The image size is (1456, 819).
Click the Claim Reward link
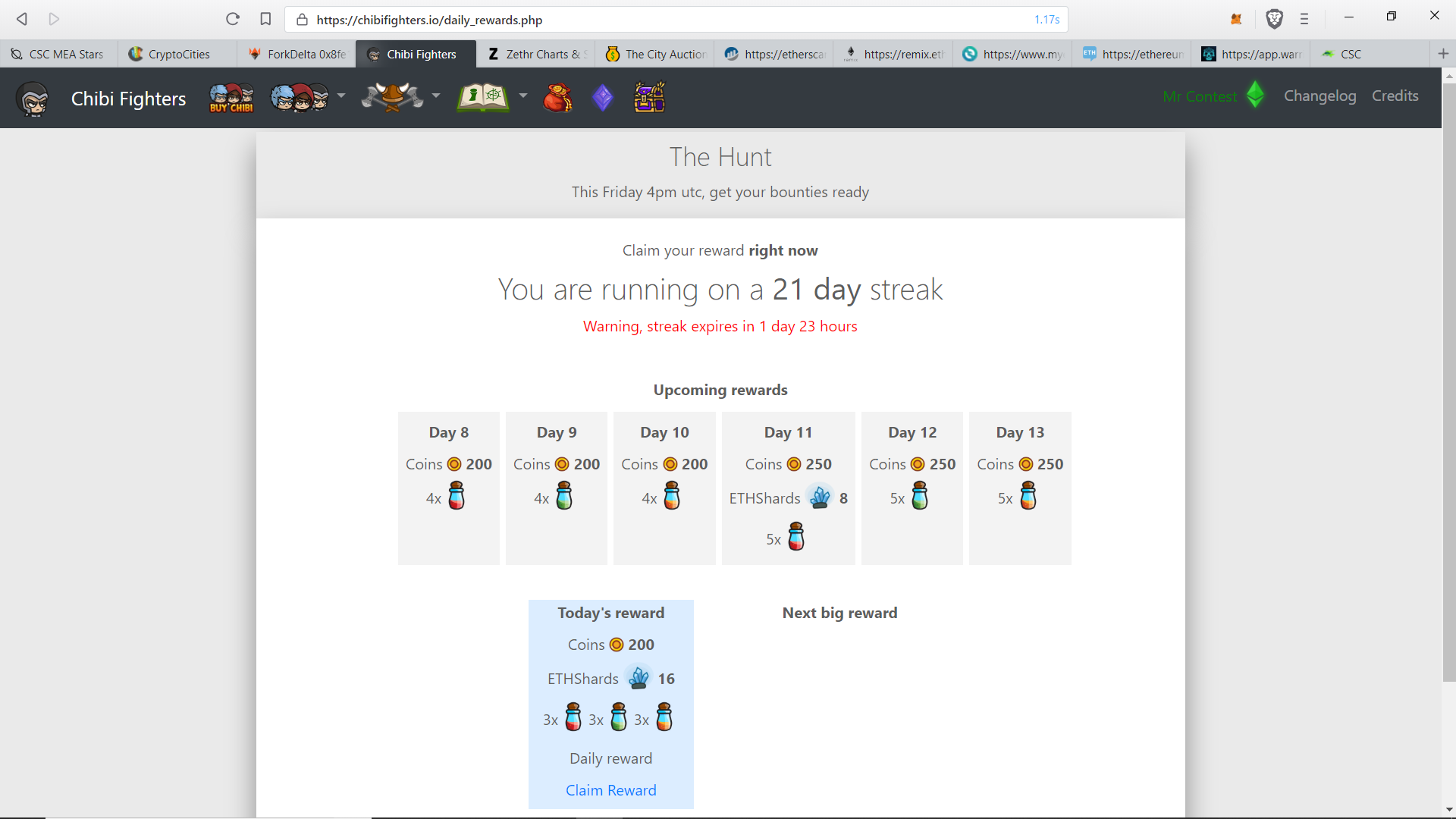tap(611, 790)
